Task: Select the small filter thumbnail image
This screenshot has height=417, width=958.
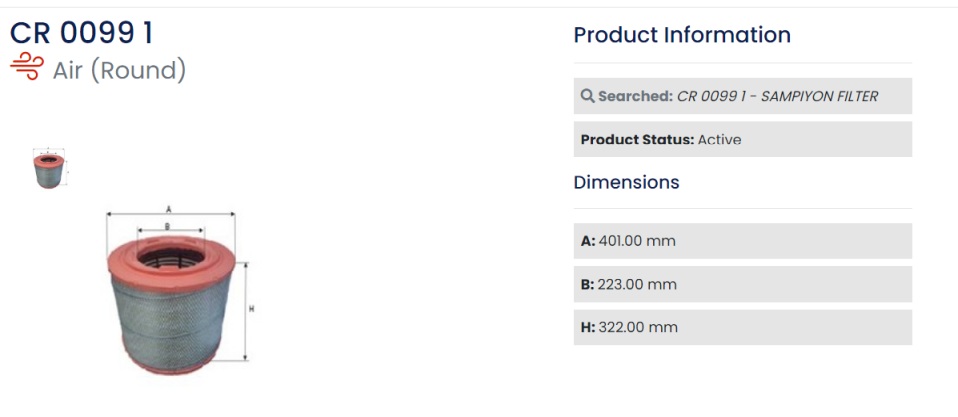Action: click(x=49, y=168)
